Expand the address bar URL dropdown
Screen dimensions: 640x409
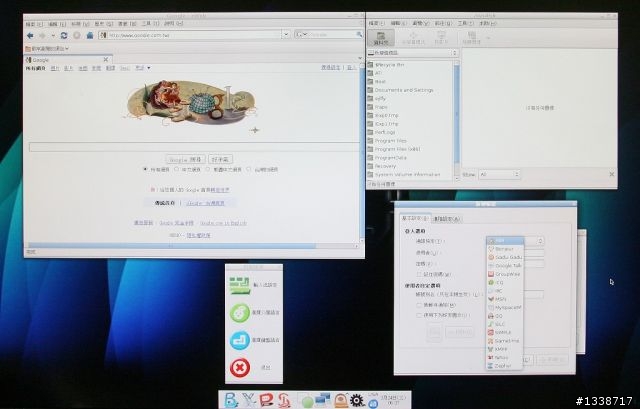tap(286, 35)
